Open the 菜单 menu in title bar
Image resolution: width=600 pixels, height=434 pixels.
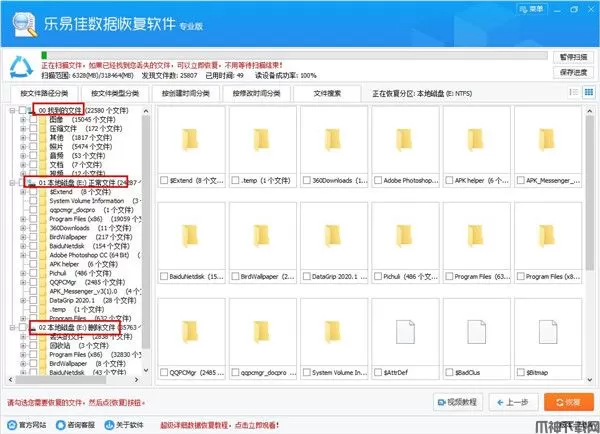532,9
